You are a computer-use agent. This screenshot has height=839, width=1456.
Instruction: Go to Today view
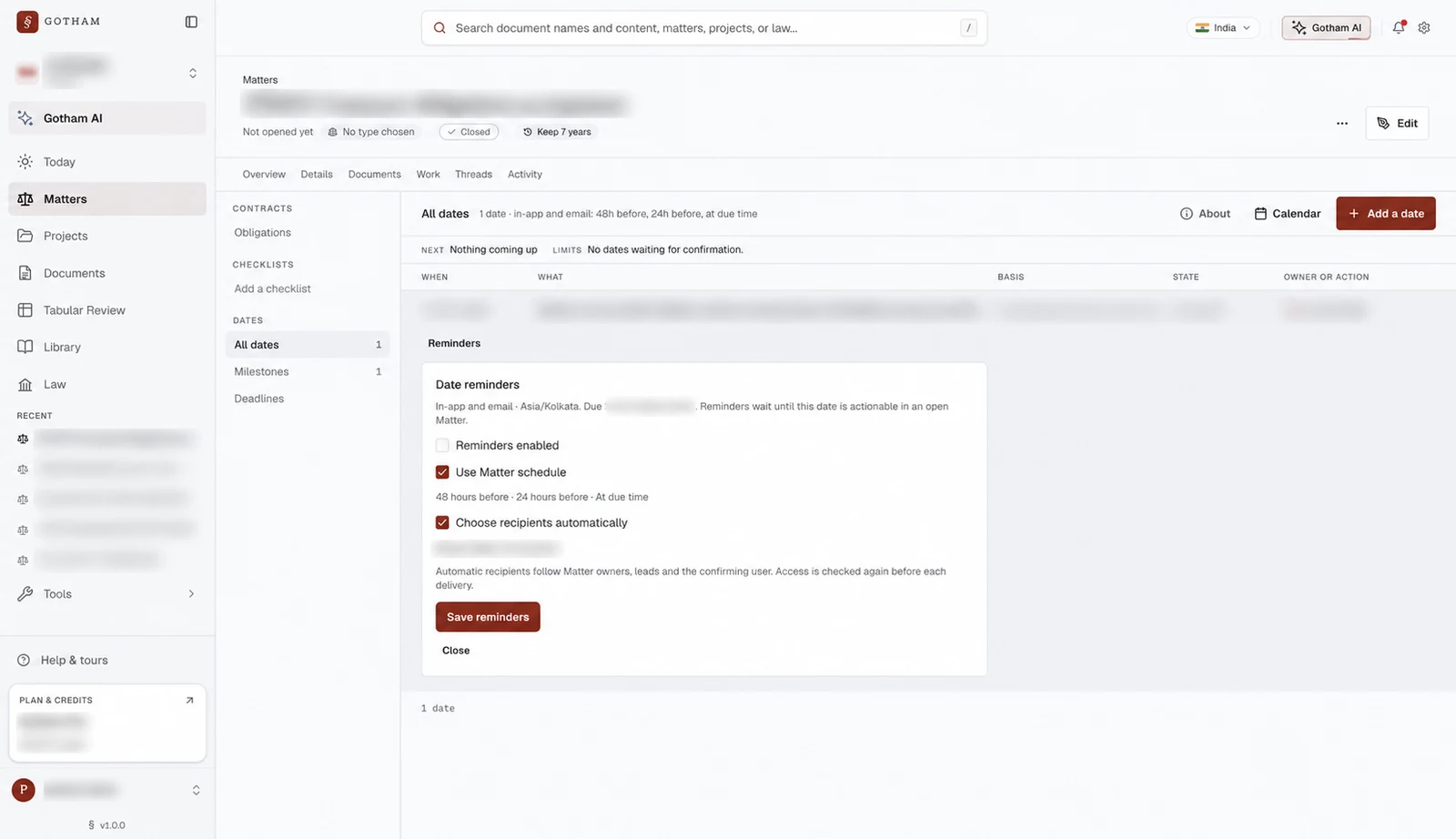click(107, 162)
